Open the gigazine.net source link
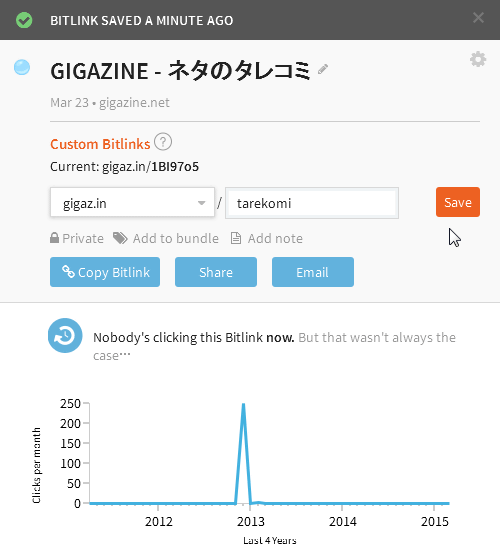Screen dimensions: 500x554 coord(134,102)
